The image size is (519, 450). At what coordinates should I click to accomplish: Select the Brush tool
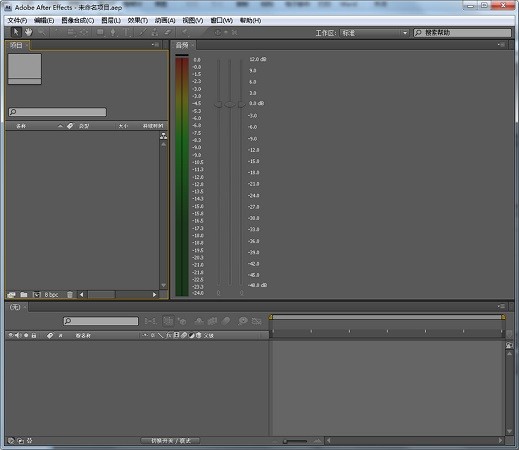tap(142, 32)
